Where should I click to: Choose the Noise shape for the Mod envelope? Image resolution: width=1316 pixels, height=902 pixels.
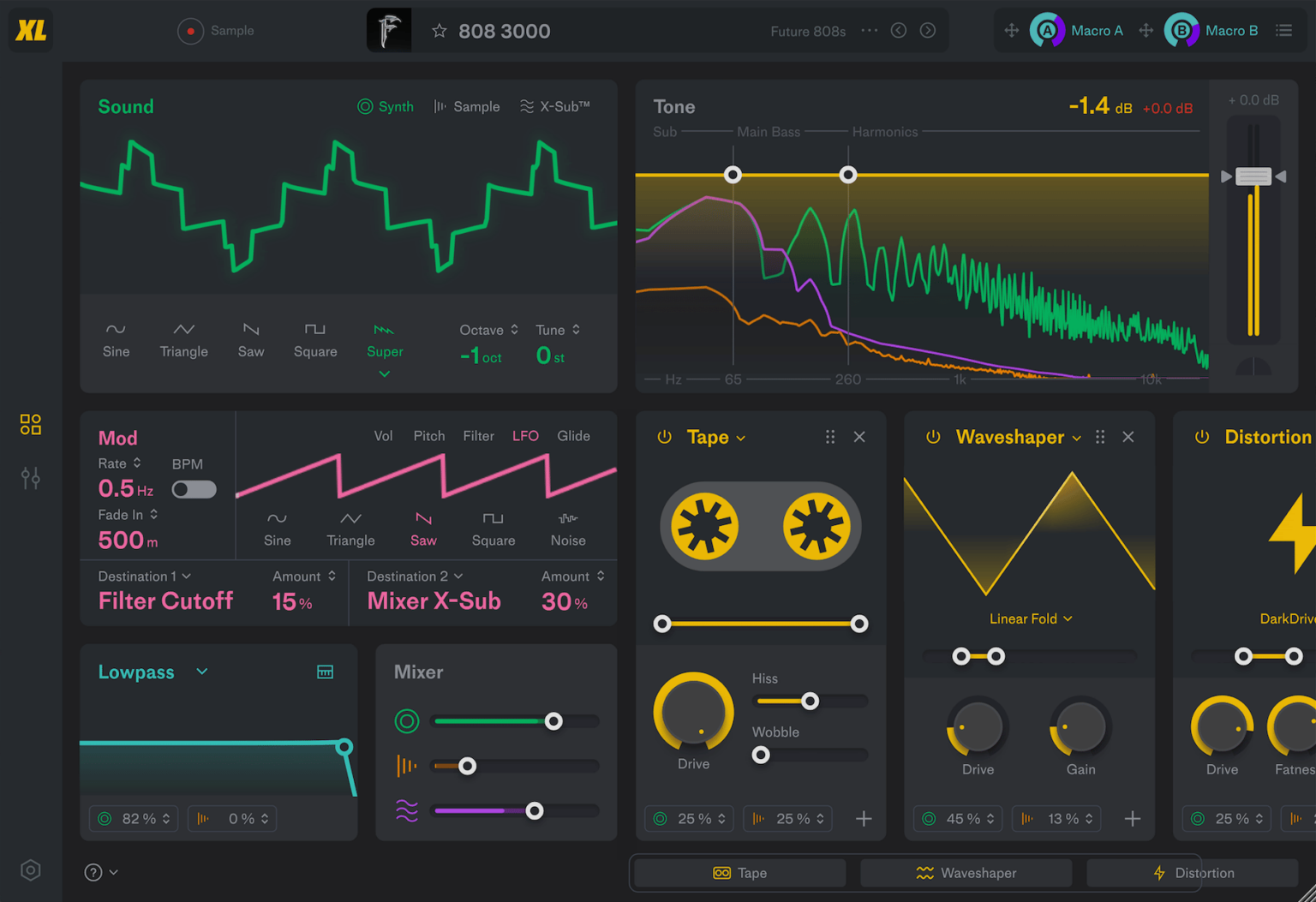(567, 529)
